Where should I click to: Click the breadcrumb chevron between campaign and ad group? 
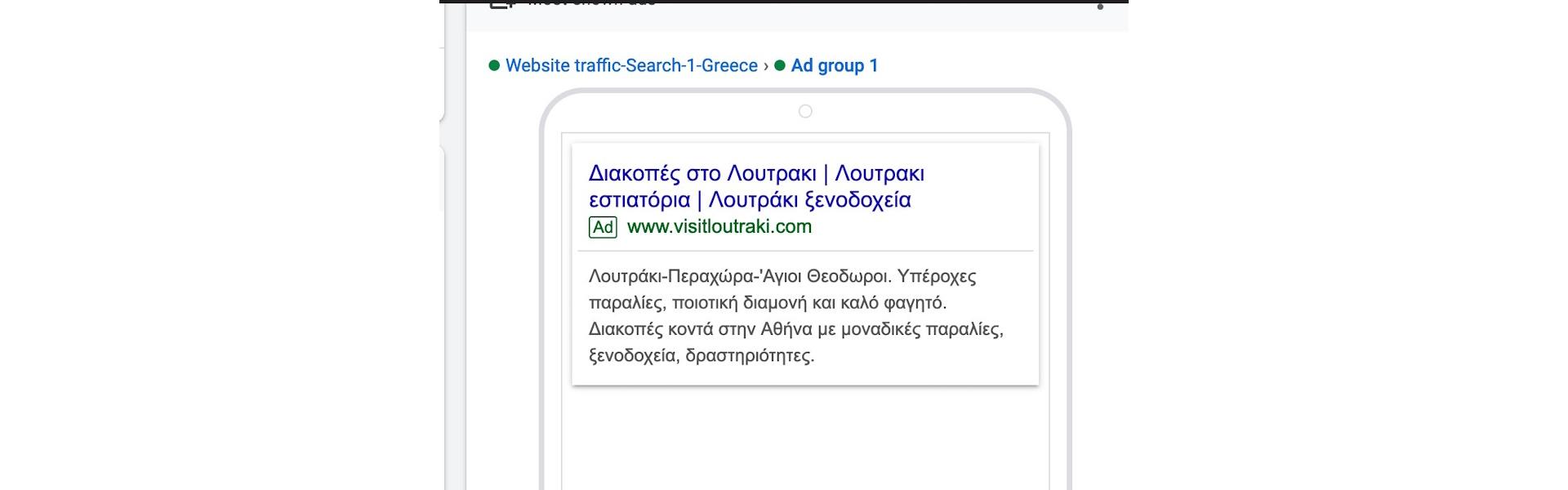tap(766, 65)
